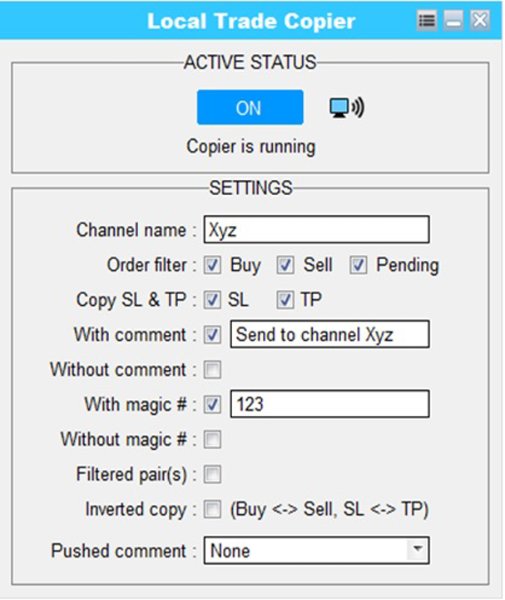Viewport: 505px width, 600px height.
Task: Close the Local Trade Copier panel
Action: (480, 20)
